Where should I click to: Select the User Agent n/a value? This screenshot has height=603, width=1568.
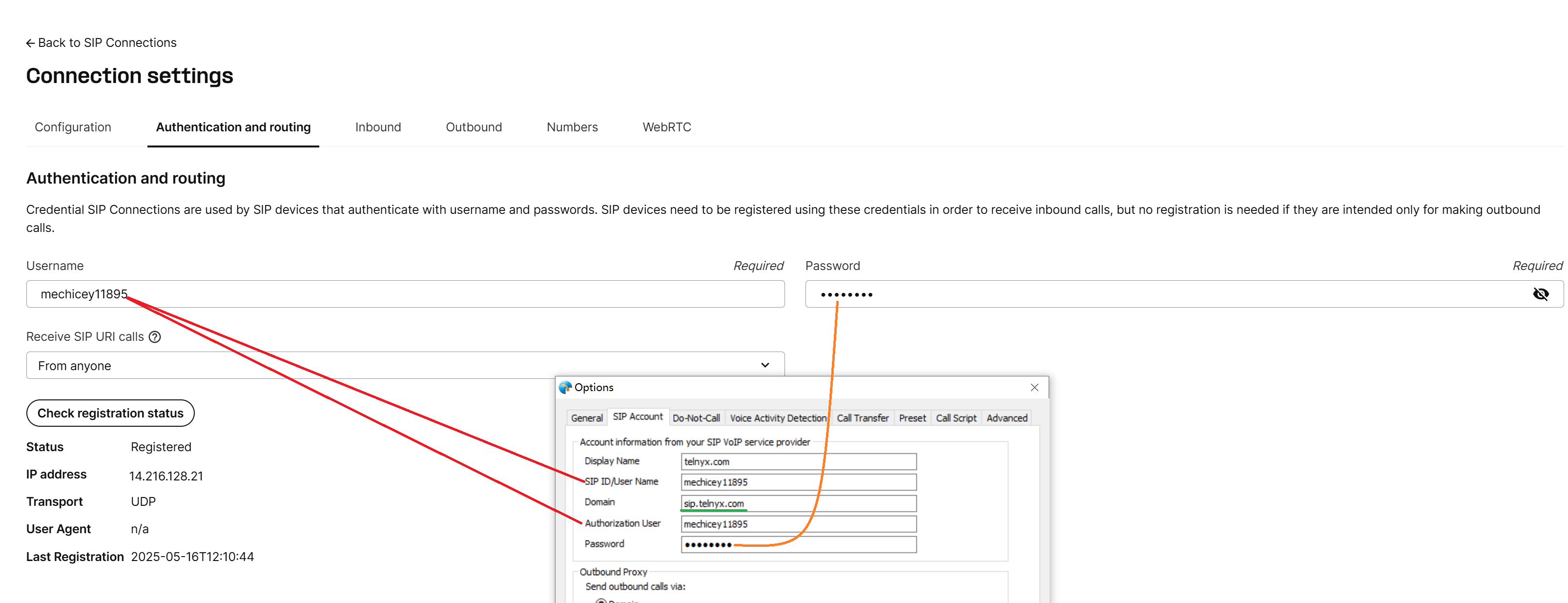tap(140, 529)
